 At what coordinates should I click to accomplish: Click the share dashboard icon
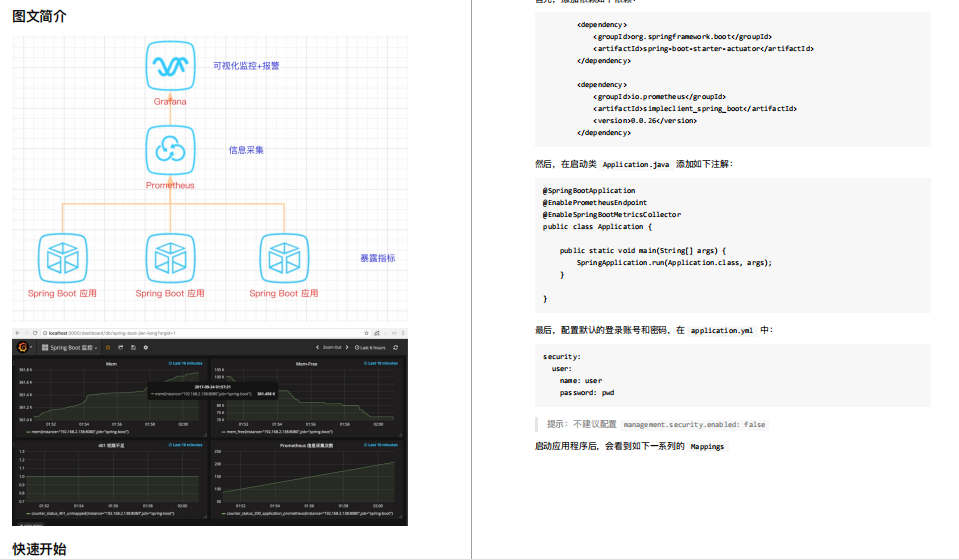(120, 347)
